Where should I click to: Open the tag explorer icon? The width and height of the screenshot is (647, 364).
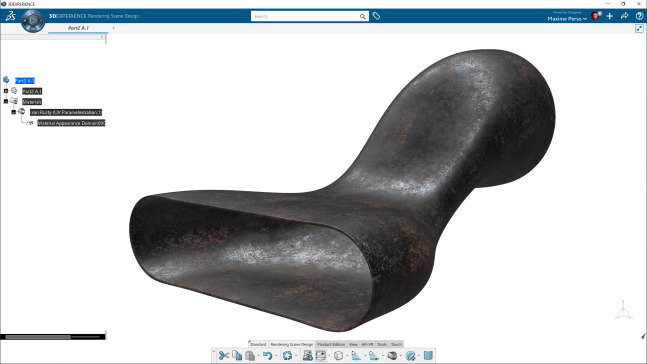point(376,16)
